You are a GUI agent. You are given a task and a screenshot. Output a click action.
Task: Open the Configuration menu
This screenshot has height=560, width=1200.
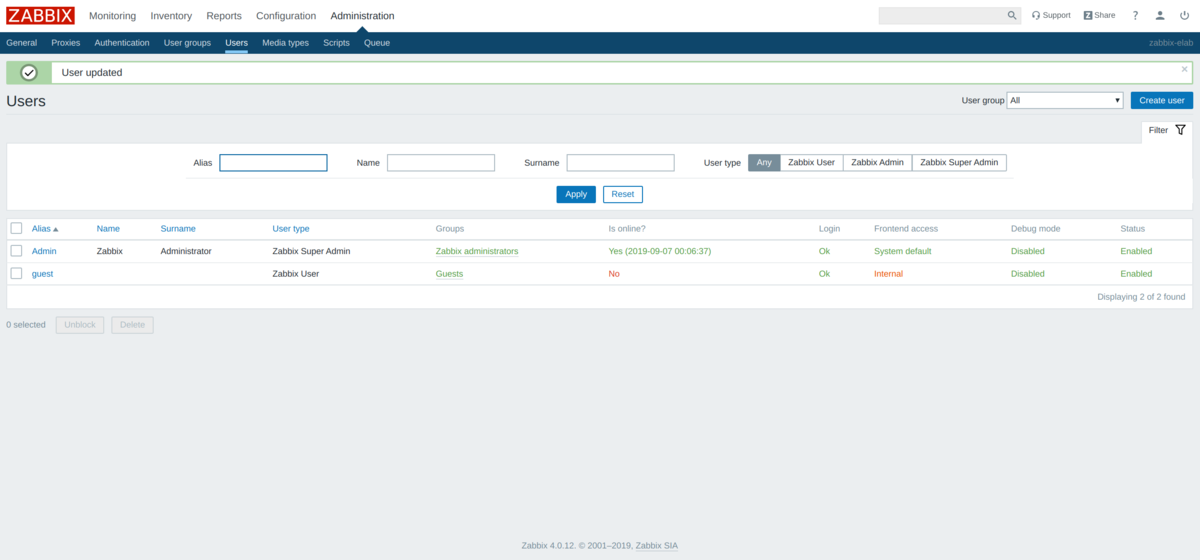point(286,16)
